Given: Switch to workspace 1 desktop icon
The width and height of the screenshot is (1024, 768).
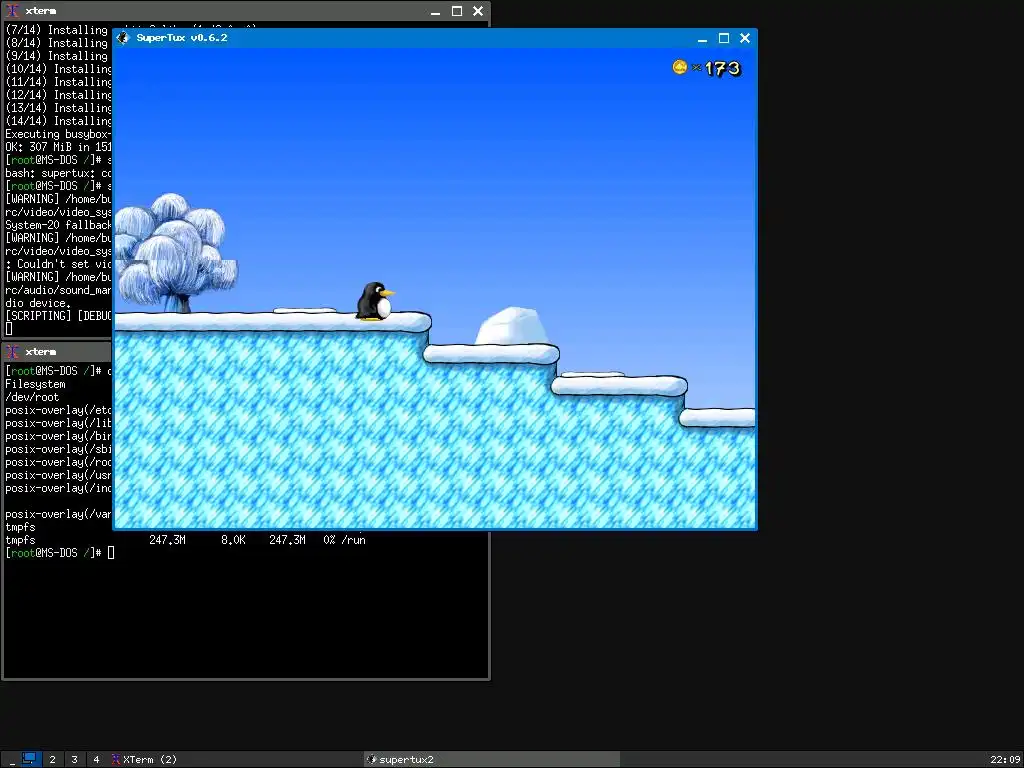Looking at the screenshot, I should tap(29, 759).
